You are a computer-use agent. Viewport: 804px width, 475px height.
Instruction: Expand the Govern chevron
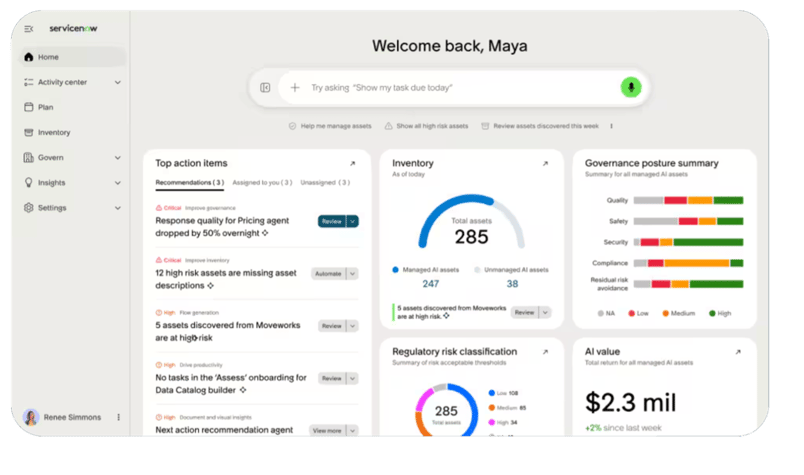coord(117,157)
